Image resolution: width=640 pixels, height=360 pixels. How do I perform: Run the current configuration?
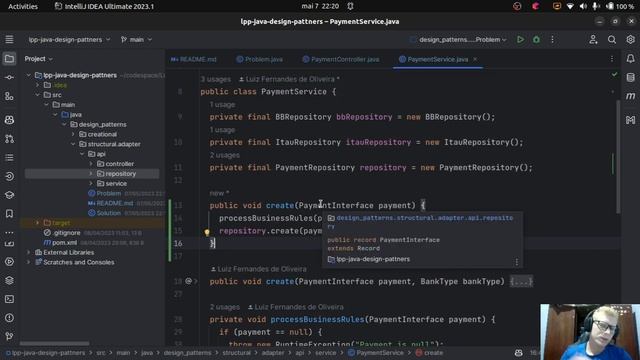click(x=520, y=40)
